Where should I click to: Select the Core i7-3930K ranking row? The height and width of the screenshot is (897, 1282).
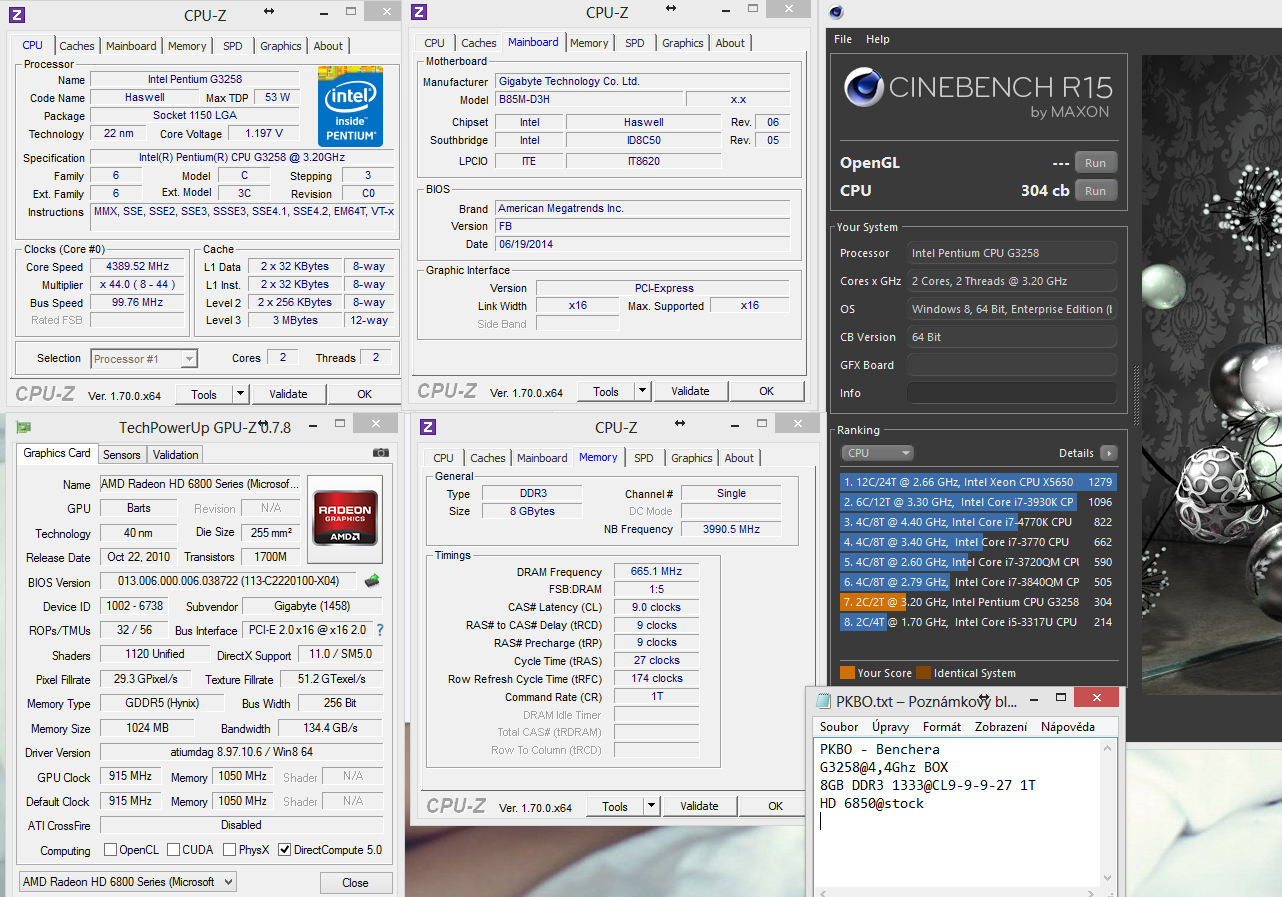point(977,502)
